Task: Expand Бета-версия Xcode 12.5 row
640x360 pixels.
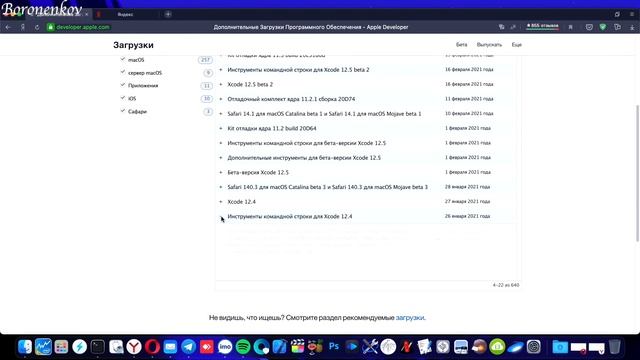Action: (x=221, y=172)
